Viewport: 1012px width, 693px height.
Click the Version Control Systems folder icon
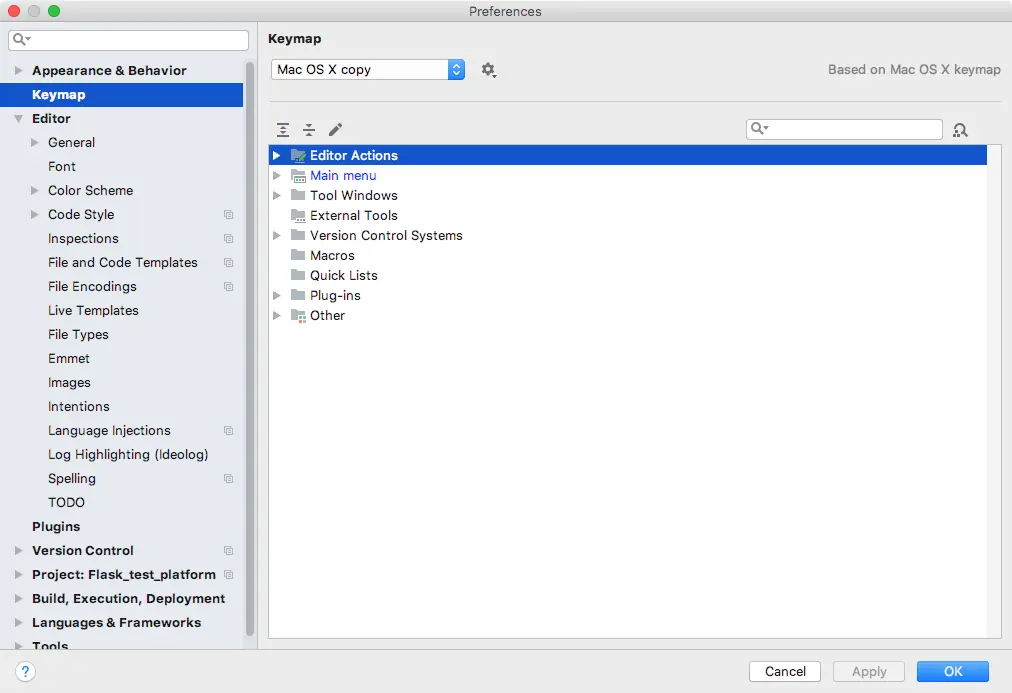pyautogui.click(x=298, y=235)
